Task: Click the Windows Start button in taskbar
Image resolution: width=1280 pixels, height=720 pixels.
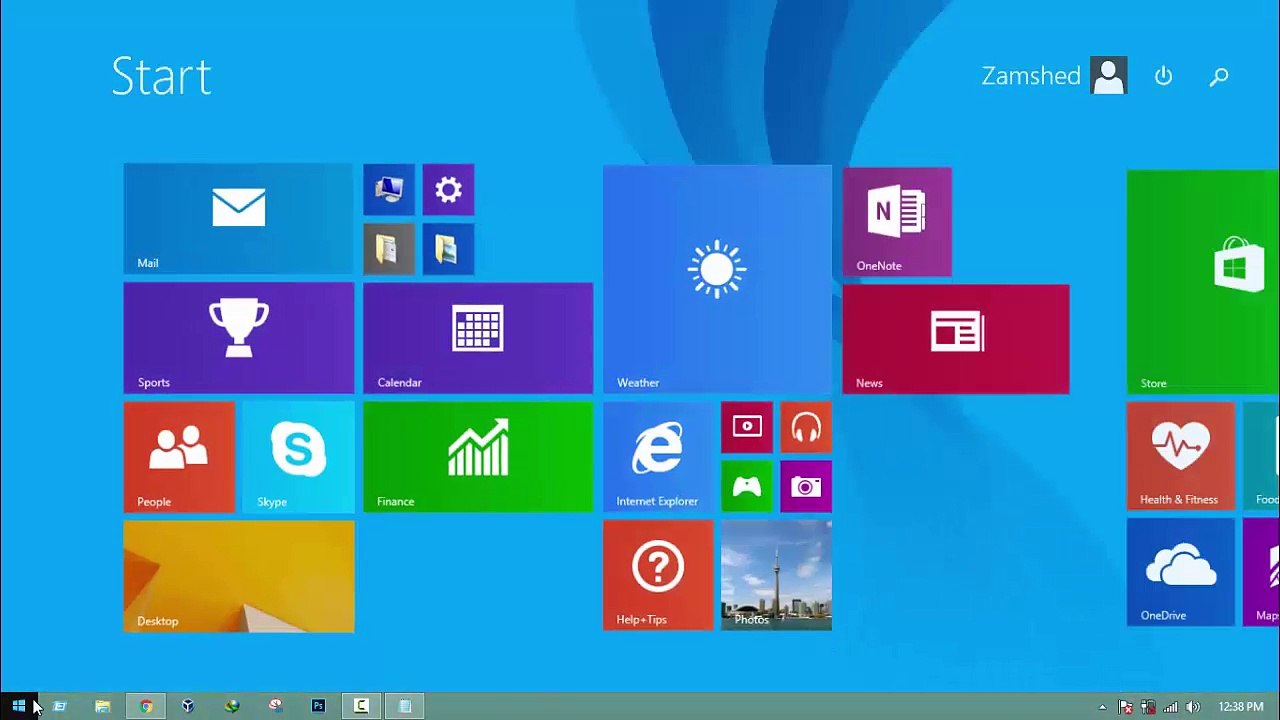Action: (x=18, y=706)
